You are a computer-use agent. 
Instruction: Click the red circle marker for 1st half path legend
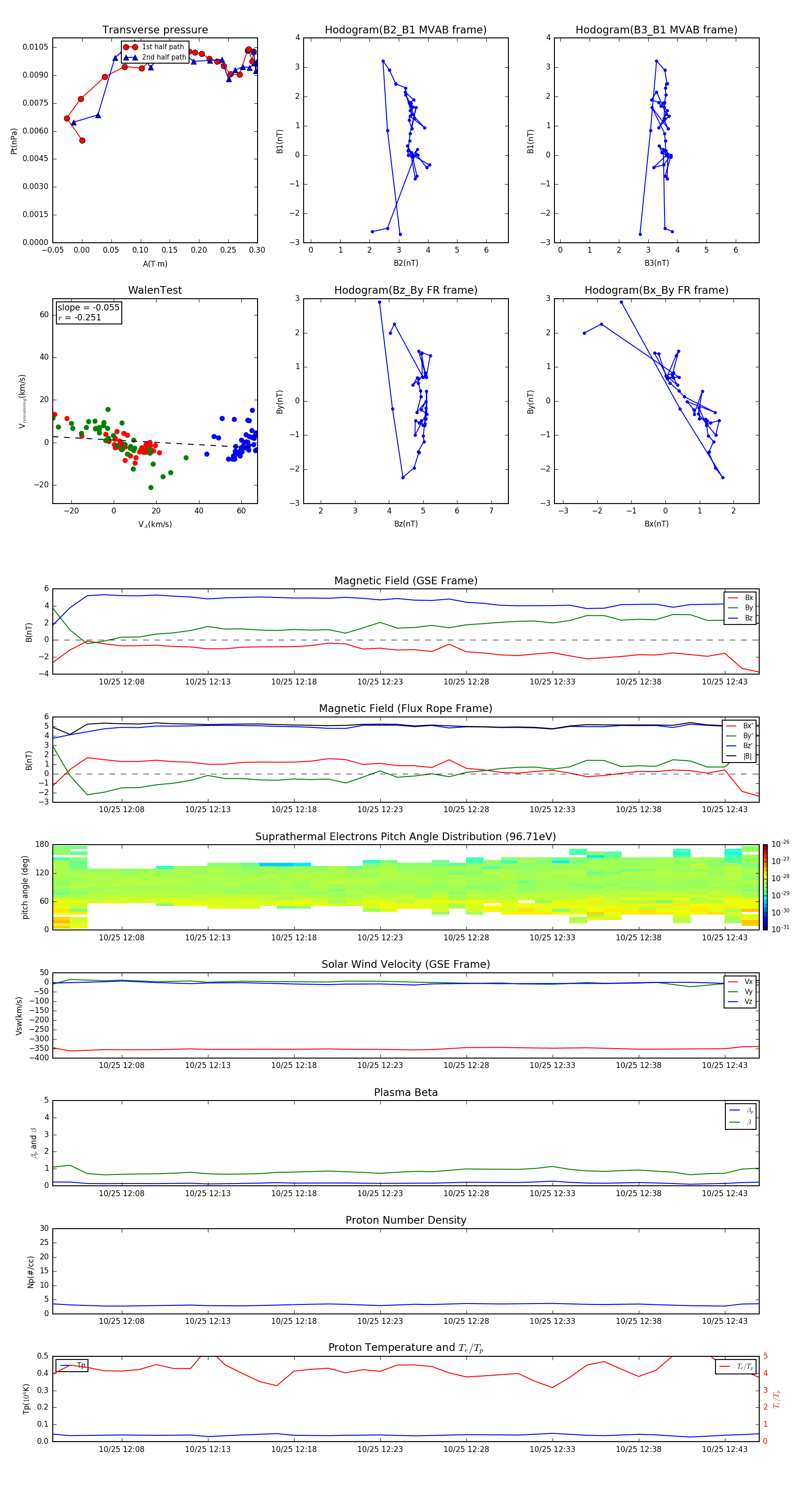(x=130, y=47)
